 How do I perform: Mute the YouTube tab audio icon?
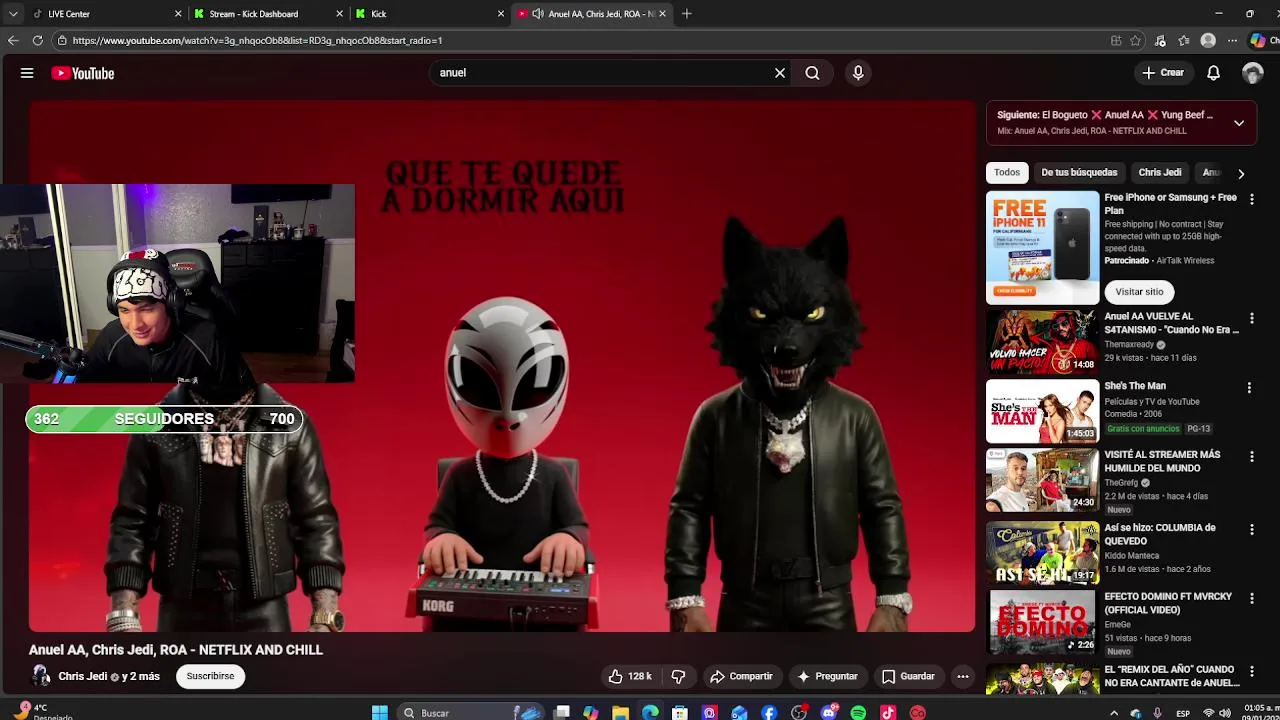(x=538, y=14)
